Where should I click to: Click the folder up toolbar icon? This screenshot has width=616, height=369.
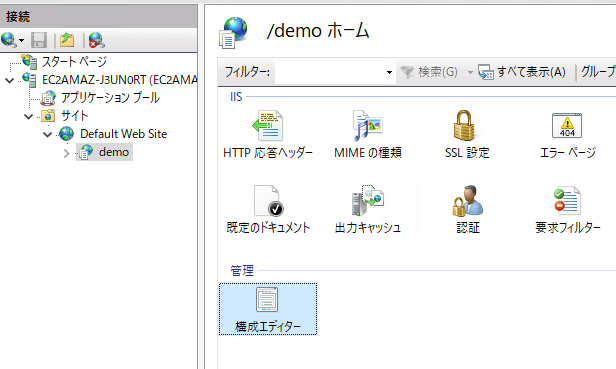point(67,40)
